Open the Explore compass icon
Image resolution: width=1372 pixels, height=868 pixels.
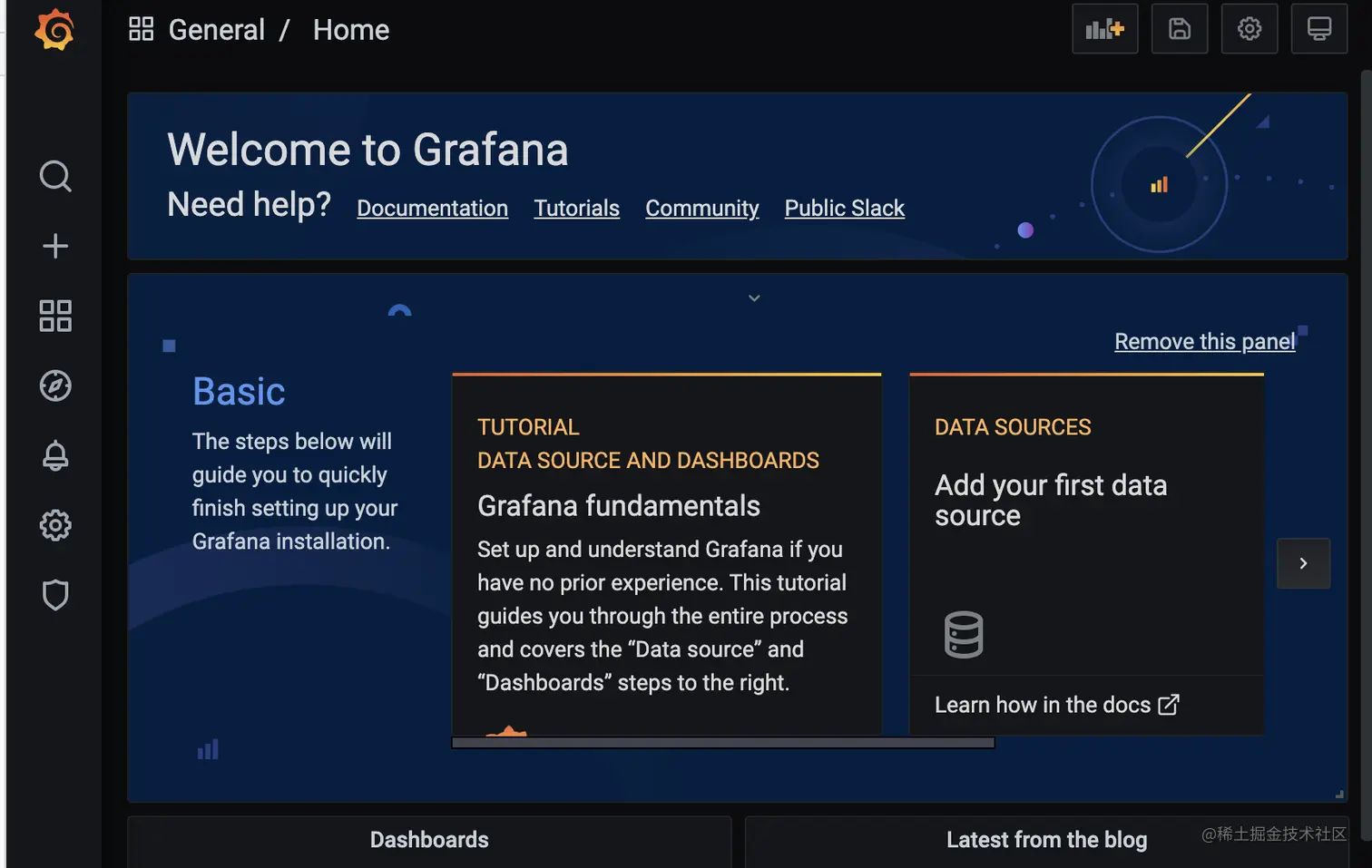click(x=55, y=385)
